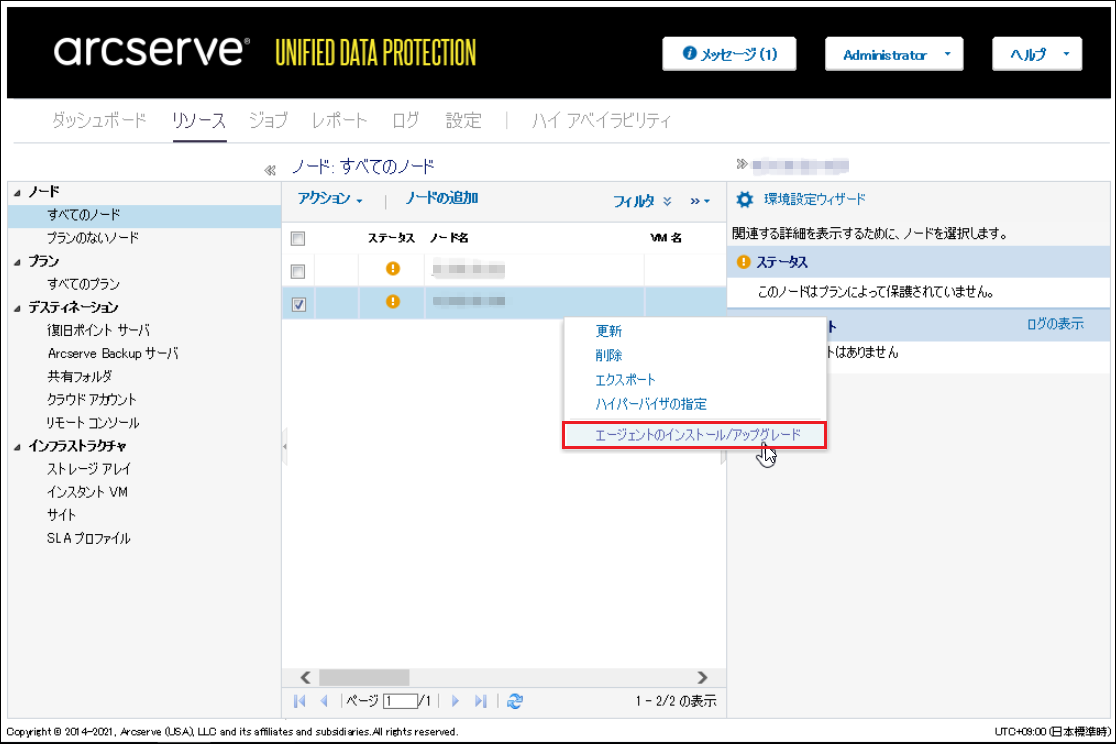Select リモート コンソール in the tree
This screenshot has width=1116, height=744.
click(93, 423)
